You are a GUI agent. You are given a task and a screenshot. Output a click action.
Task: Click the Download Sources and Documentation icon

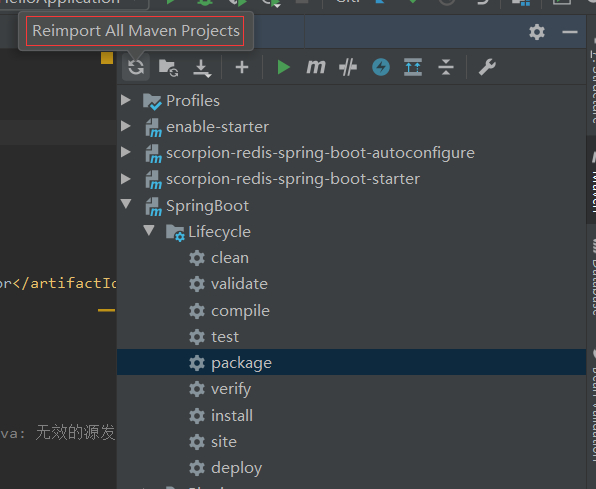click(202, 68)
